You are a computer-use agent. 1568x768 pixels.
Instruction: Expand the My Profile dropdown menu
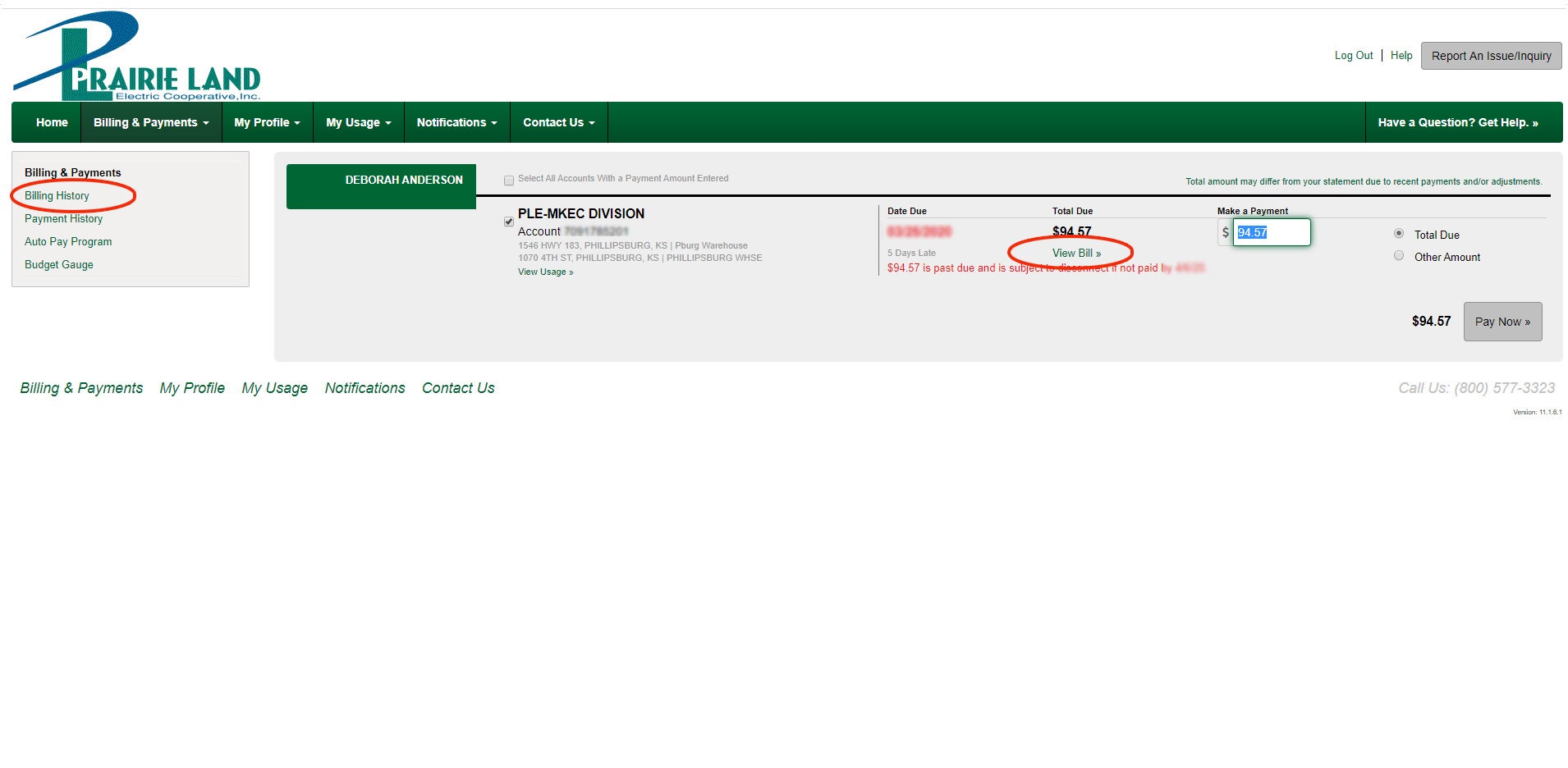tap(267, 122)
